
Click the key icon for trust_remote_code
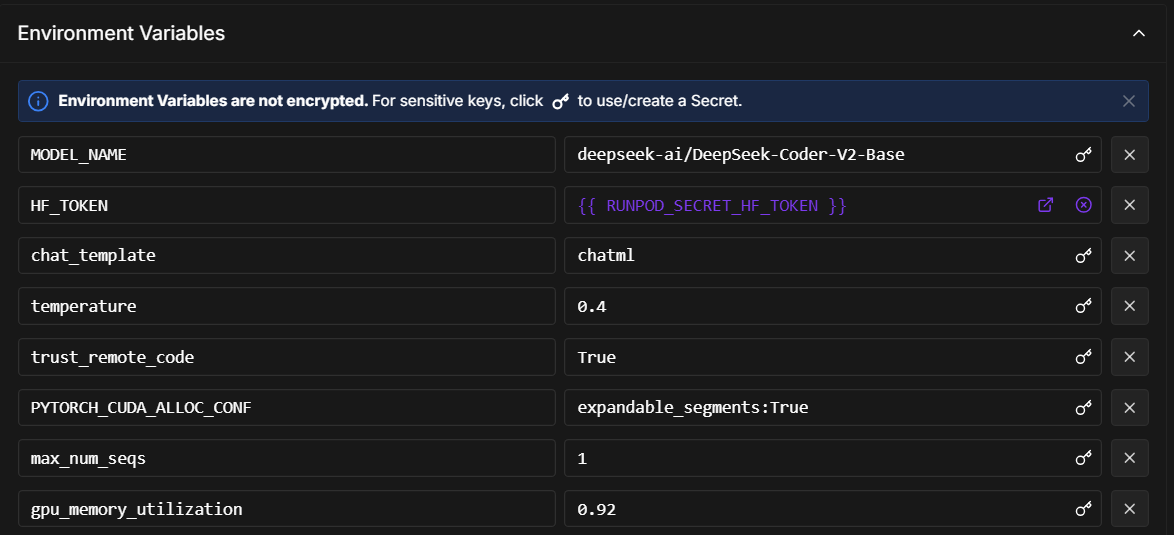pyautogui.click(x=1083, y=357)
